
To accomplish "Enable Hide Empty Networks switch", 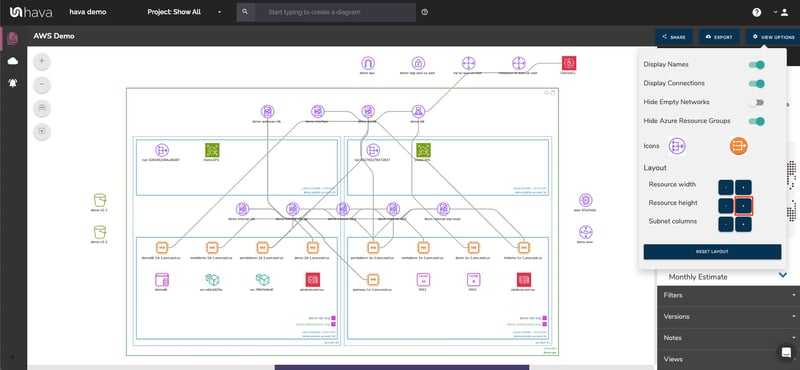I will [757, 102].
